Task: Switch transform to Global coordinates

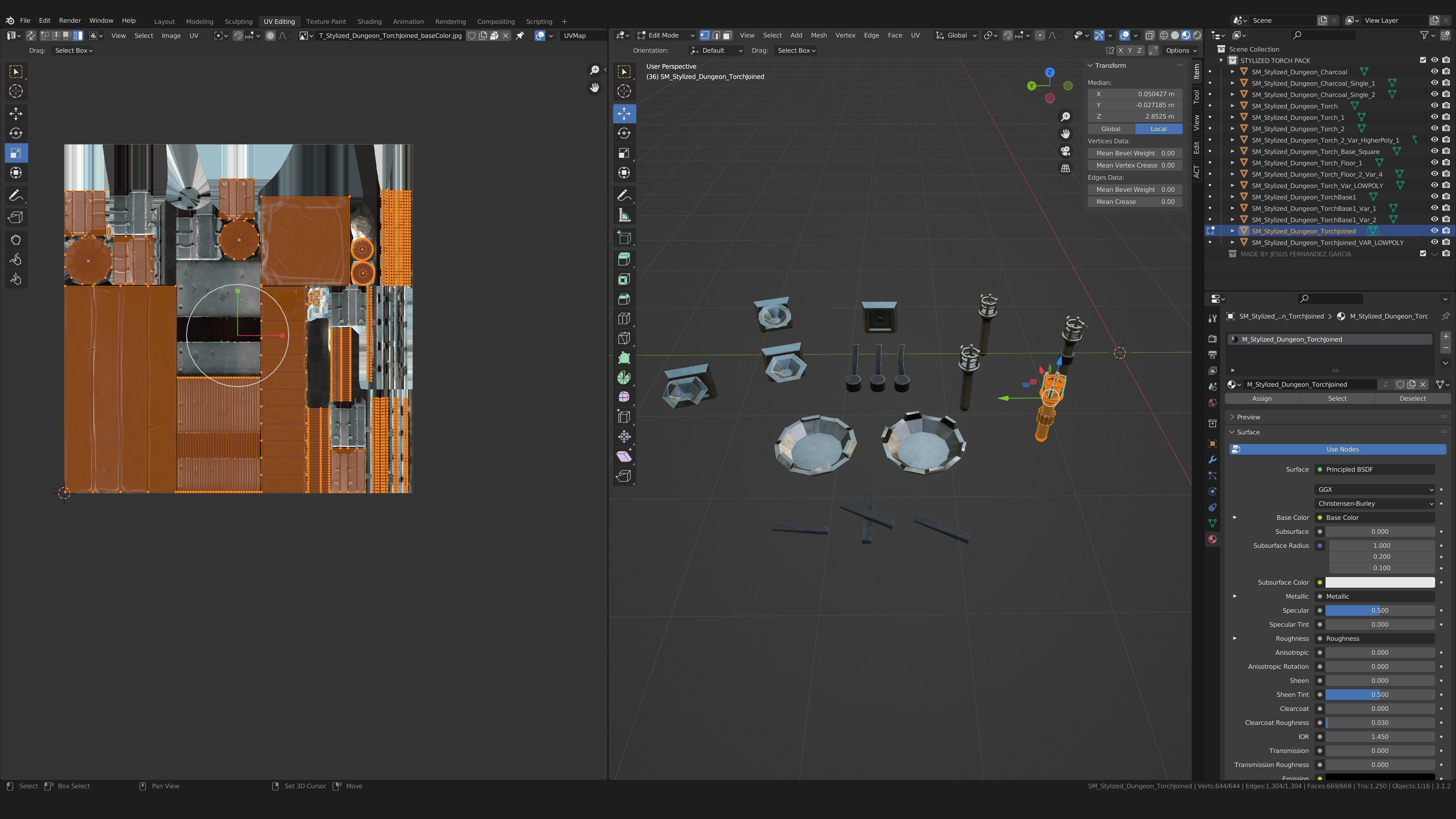Action: (1111, 129)
